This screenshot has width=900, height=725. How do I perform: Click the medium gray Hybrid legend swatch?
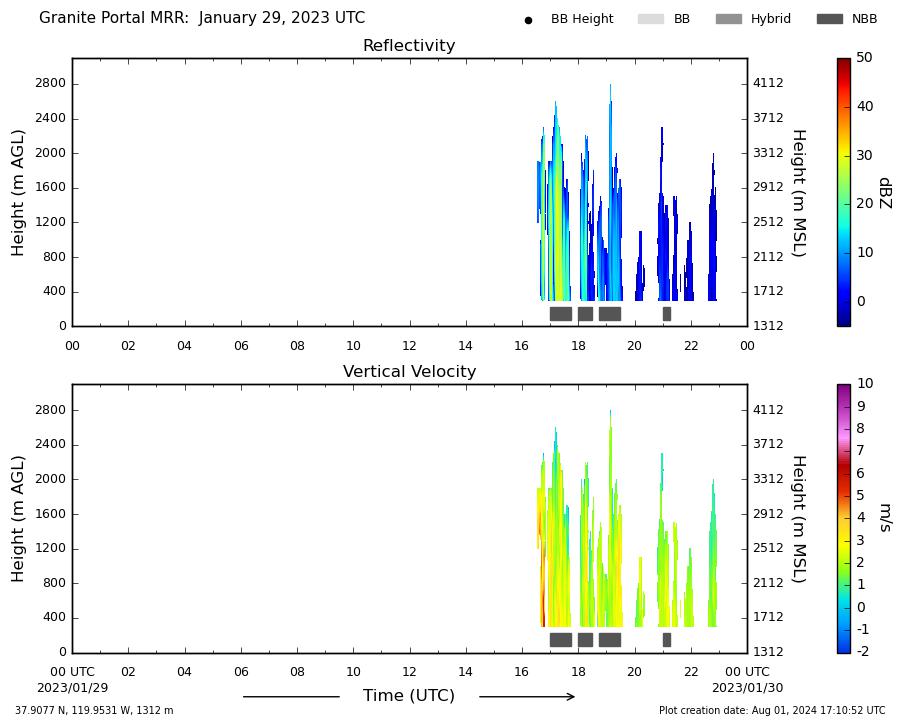click(729, 19)
